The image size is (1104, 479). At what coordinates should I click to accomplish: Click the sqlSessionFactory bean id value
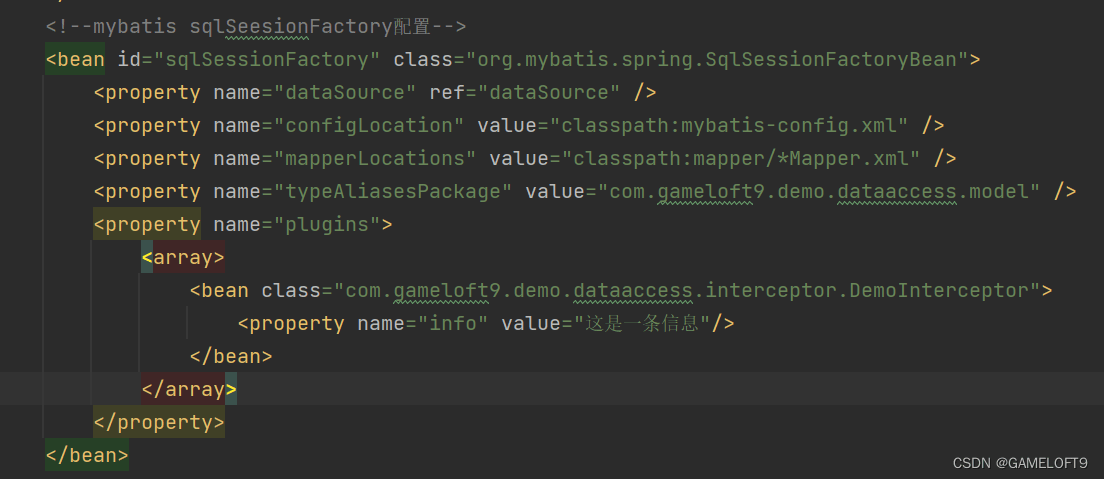[267, 60]
